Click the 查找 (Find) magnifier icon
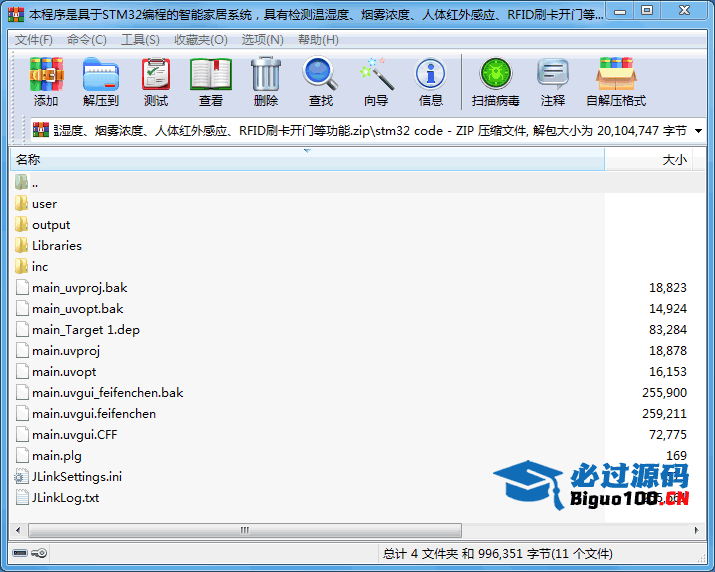This screenshot has width=715, height=572. (321, 75)
